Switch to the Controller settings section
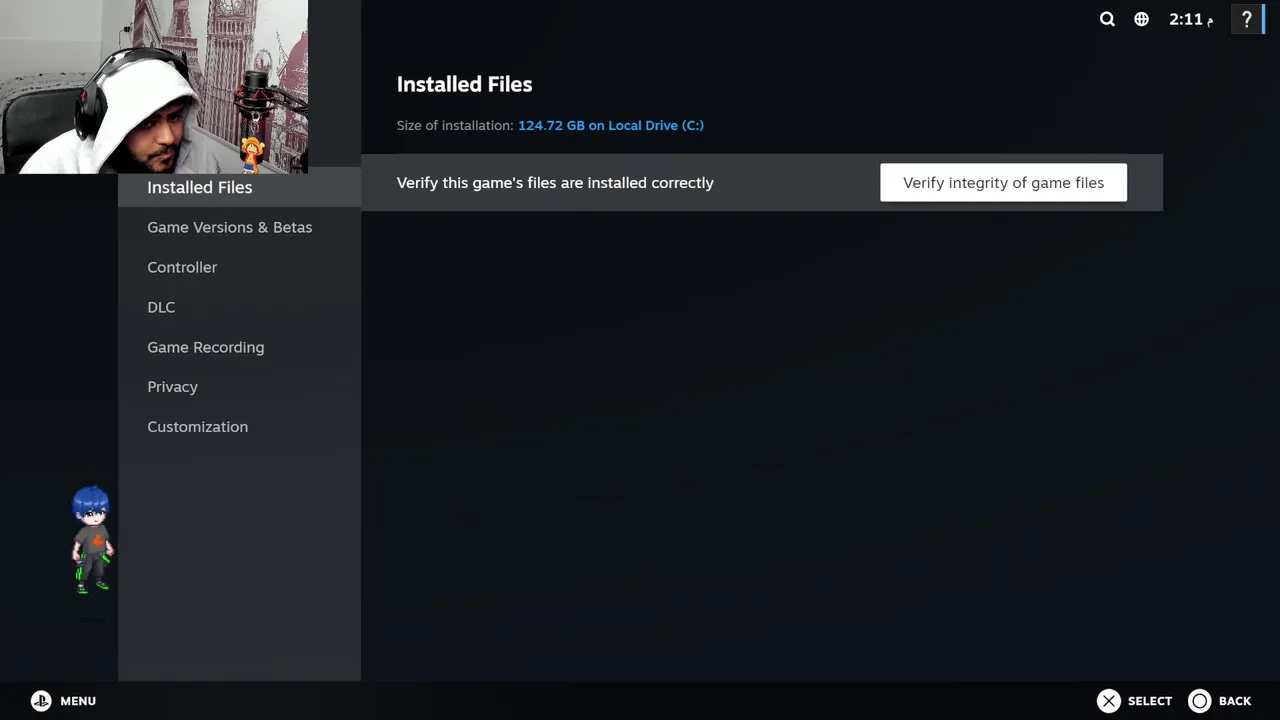This screenshot has height=720, width=1280. click(182, 267)
